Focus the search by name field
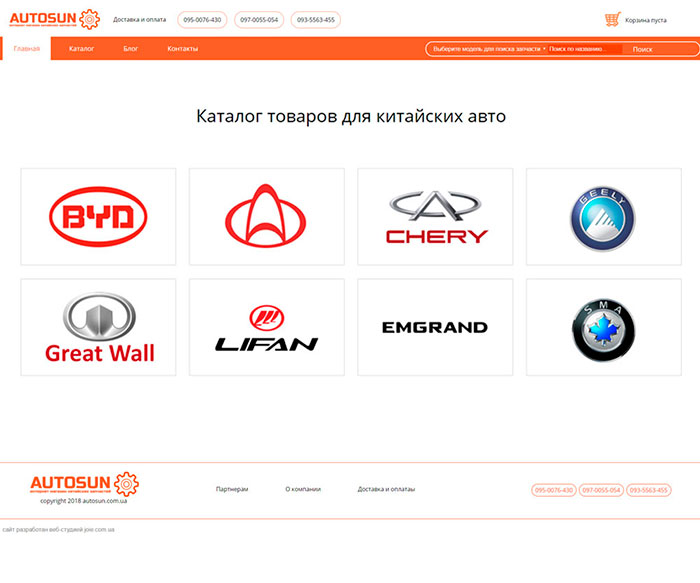700x583 pixels. pyautogui.click(x=585, y=49)
